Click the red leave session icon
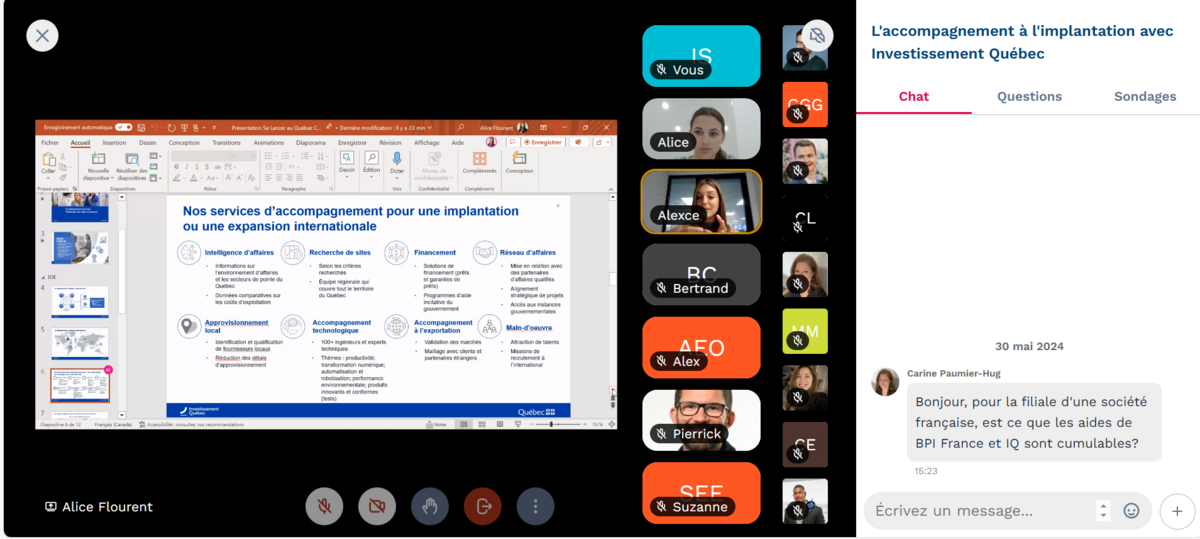Viewport: 1200px width, 539px height. [483, 506]
